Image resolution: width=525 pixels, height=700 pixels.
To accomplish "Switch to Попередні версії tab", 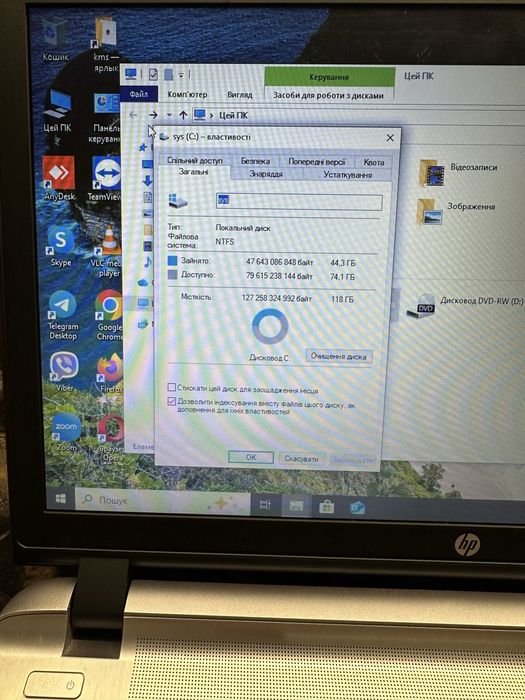I will (x=317, y=162).
